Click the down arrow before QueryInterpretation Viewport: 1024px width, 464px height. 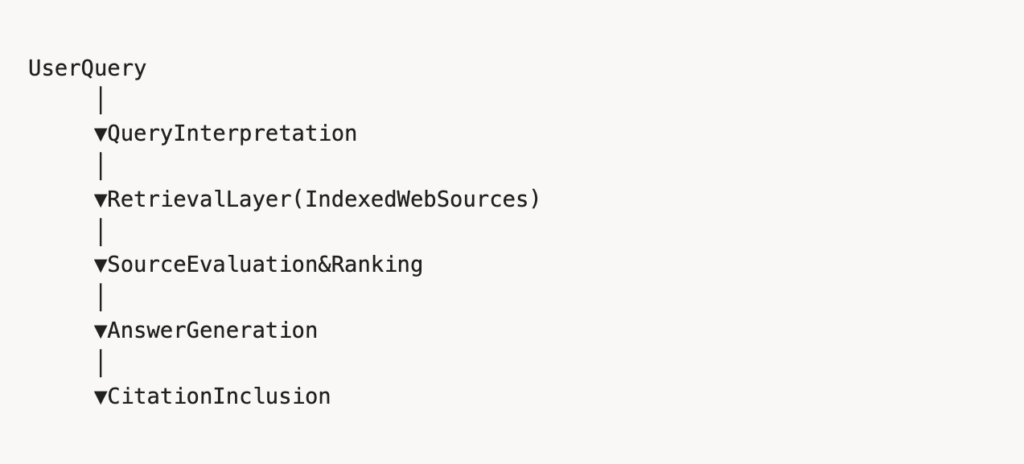tap(100, 134)
